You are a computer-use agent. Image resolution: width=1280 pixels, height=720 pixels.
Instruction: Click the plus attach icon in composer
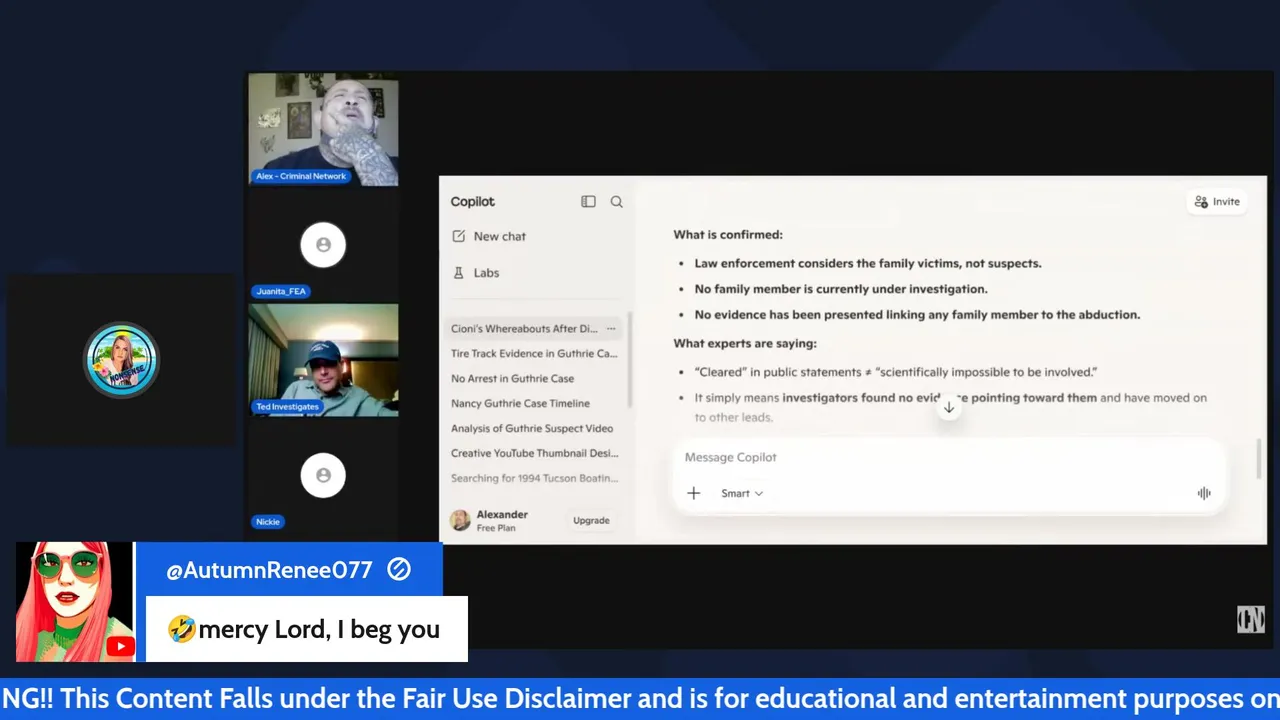point(694,493)
